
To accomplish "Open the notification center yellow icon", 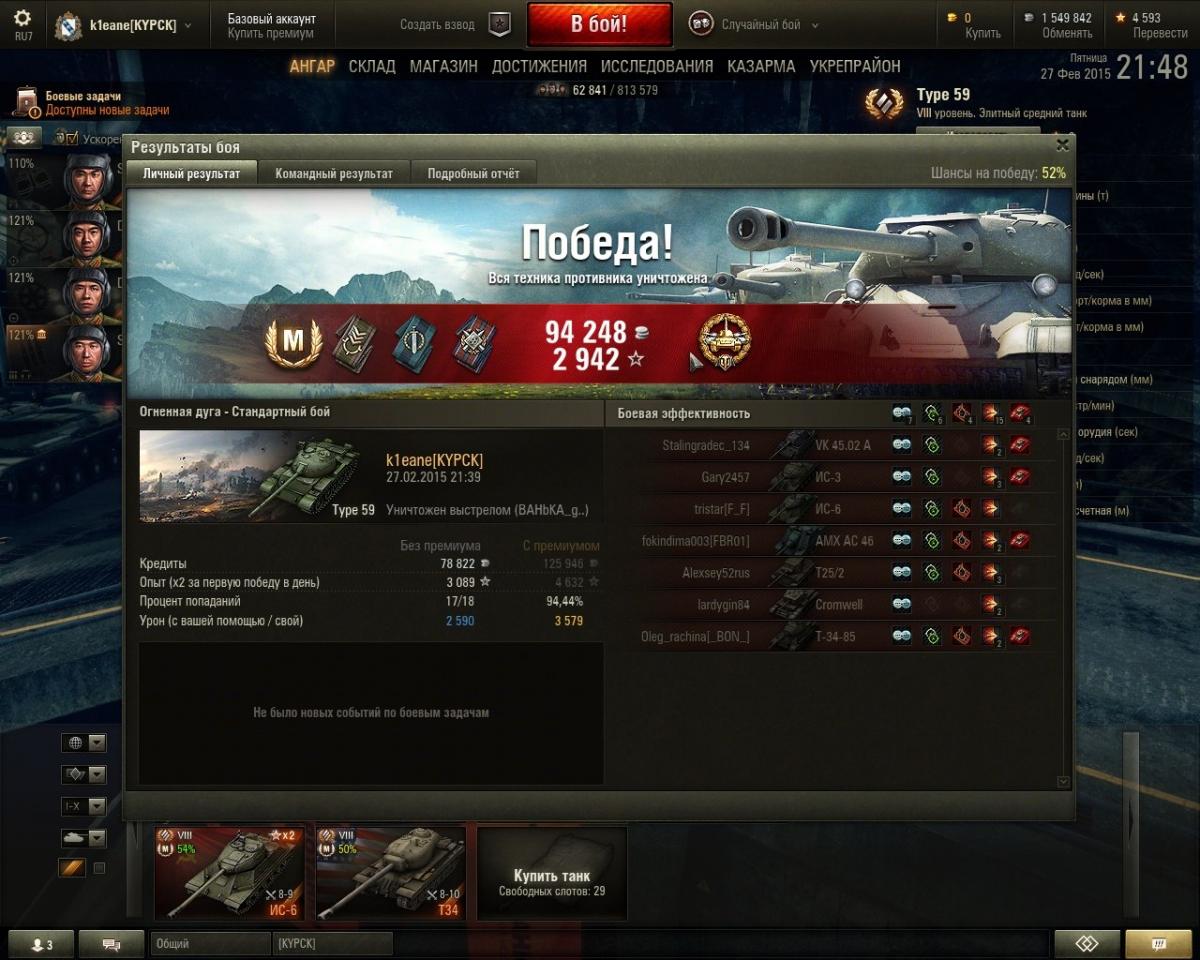I will (1158, 944).
